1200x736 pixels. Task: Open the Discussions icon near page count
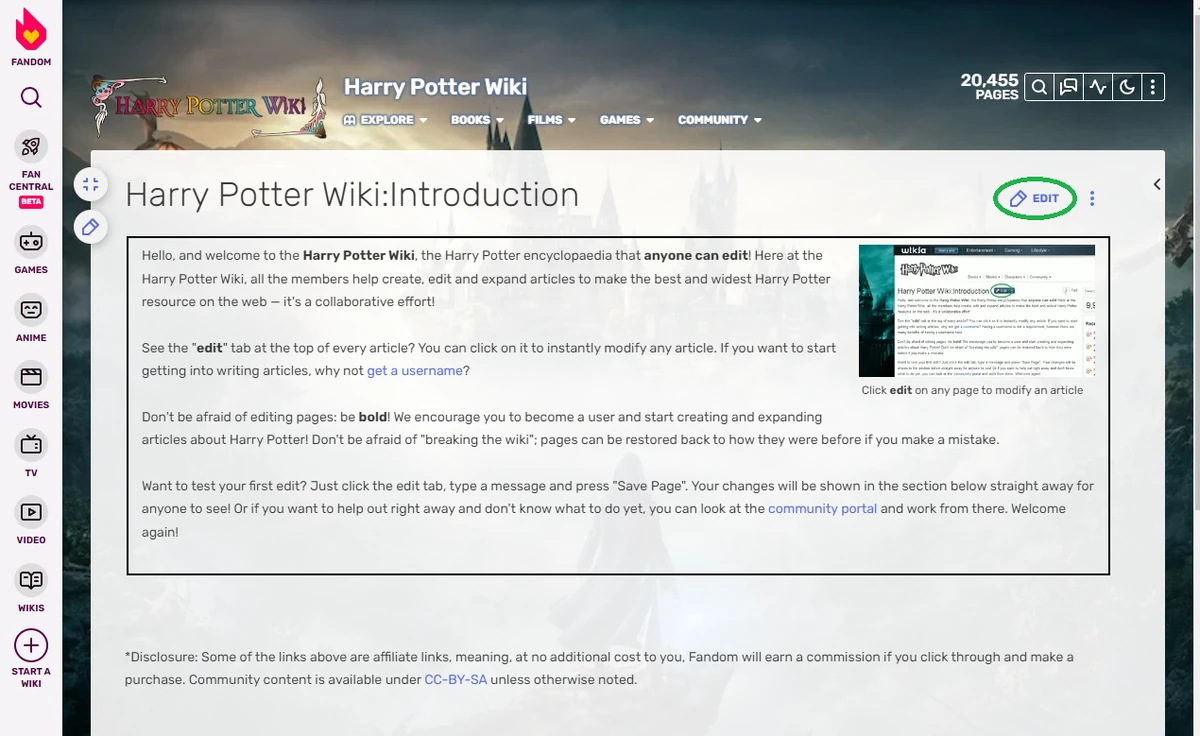(x=1068, y=87)
